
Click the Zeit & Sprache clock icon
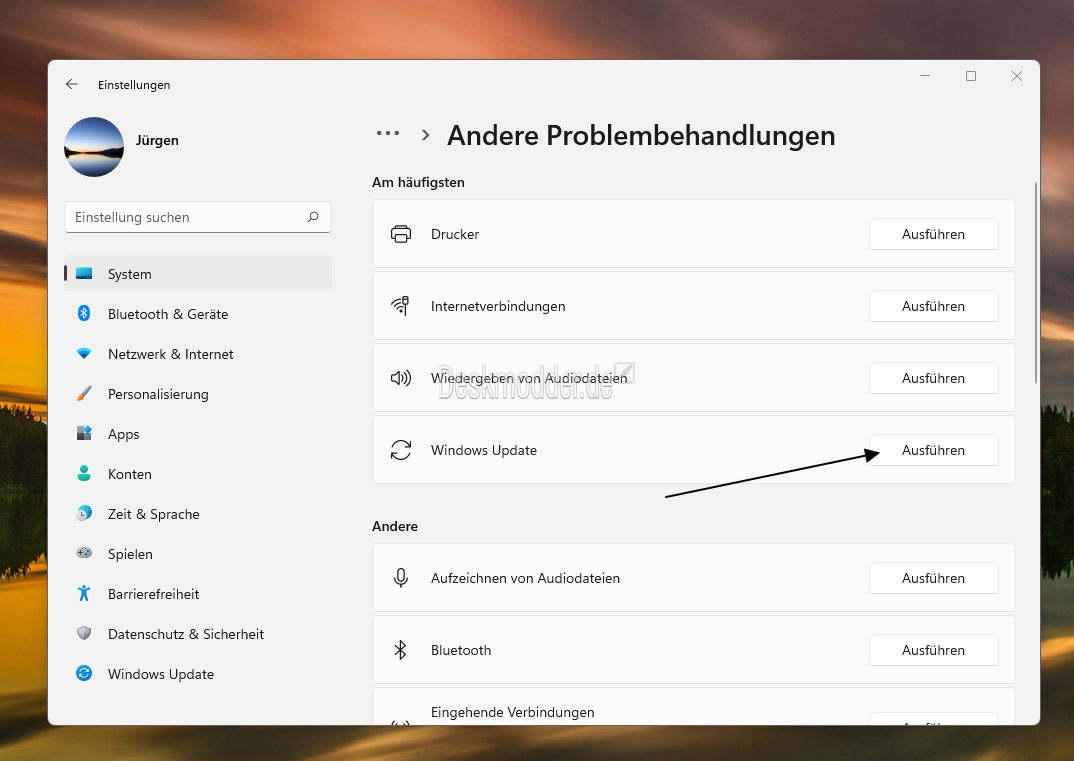coord(84,514)
